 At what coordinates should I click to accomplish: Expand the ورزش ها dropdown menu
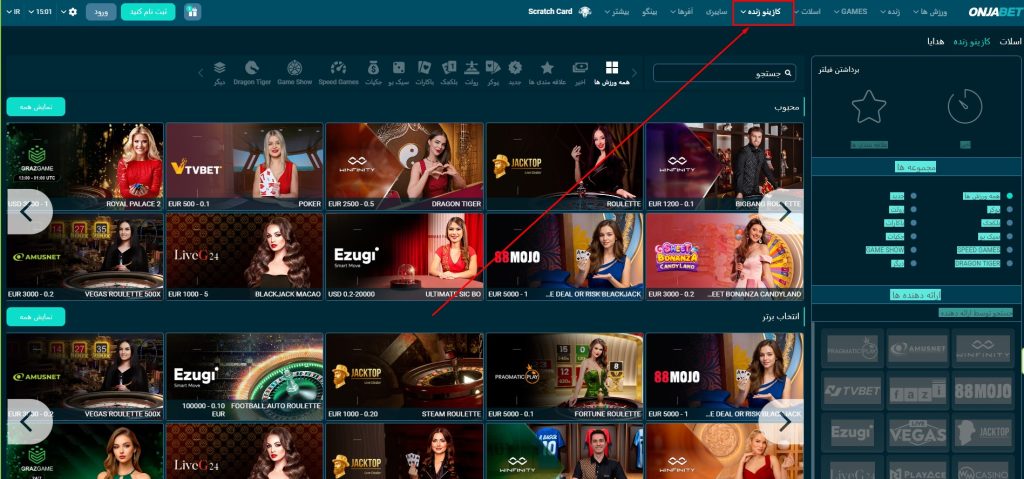click(x=930, y=12)
